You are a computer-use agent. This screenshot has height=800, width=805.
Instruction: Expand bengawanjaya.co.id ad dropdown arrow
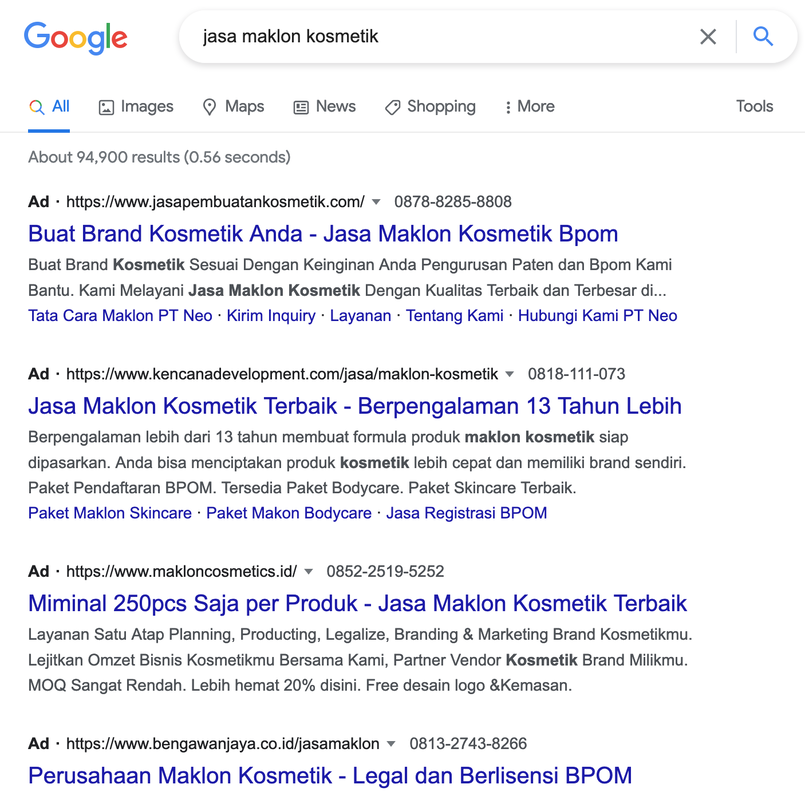pos(391,744)
